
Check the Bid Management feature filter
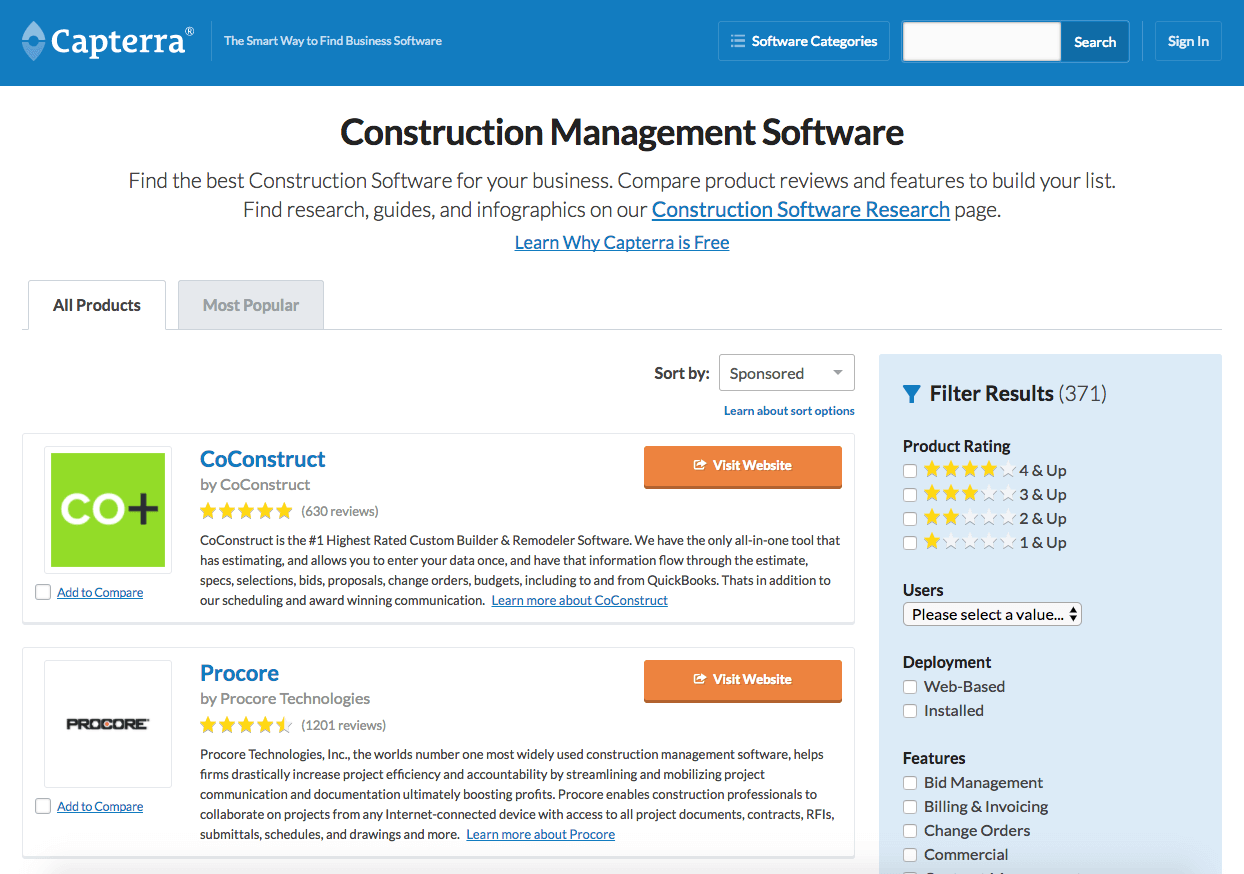click(910, 782)
